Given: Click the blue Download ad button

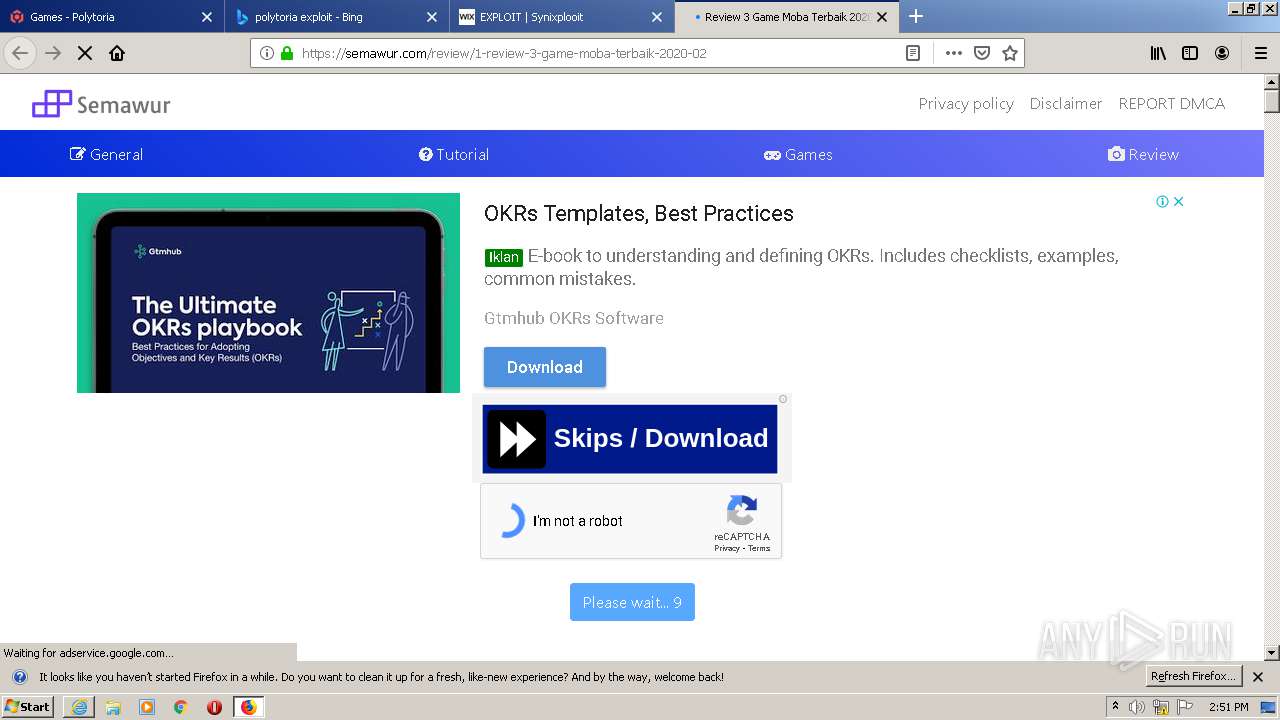Looking at the screenshot, I should click(545, 367).
